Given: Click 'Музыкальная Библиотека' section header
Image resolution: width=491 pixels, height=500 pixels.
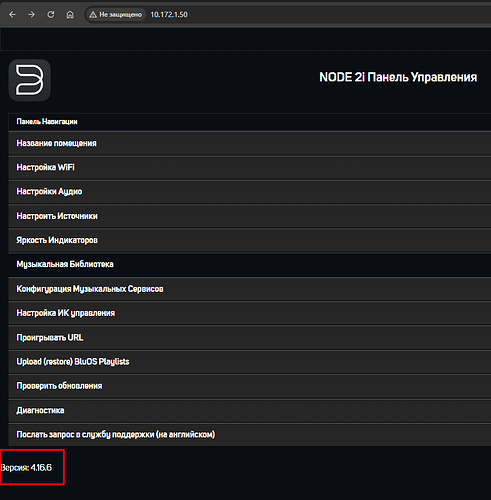Looking at the screenshot, I should point(250,265).
